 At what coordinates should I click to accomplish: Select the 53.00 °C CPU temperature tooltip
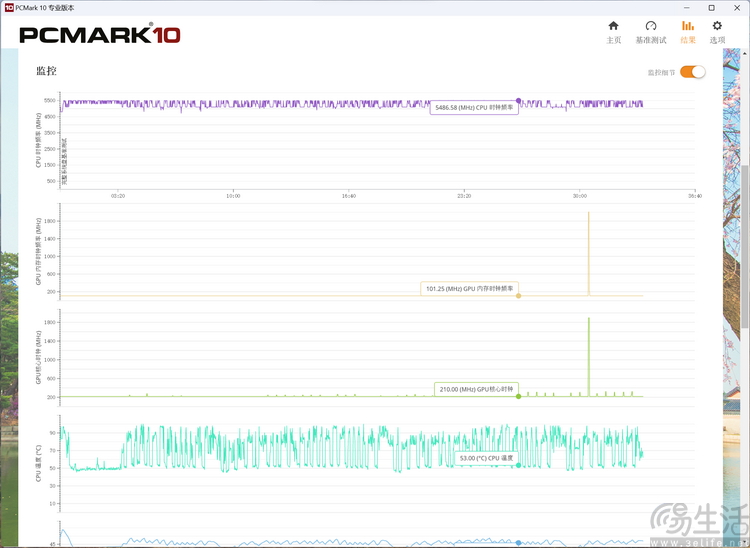486,459
